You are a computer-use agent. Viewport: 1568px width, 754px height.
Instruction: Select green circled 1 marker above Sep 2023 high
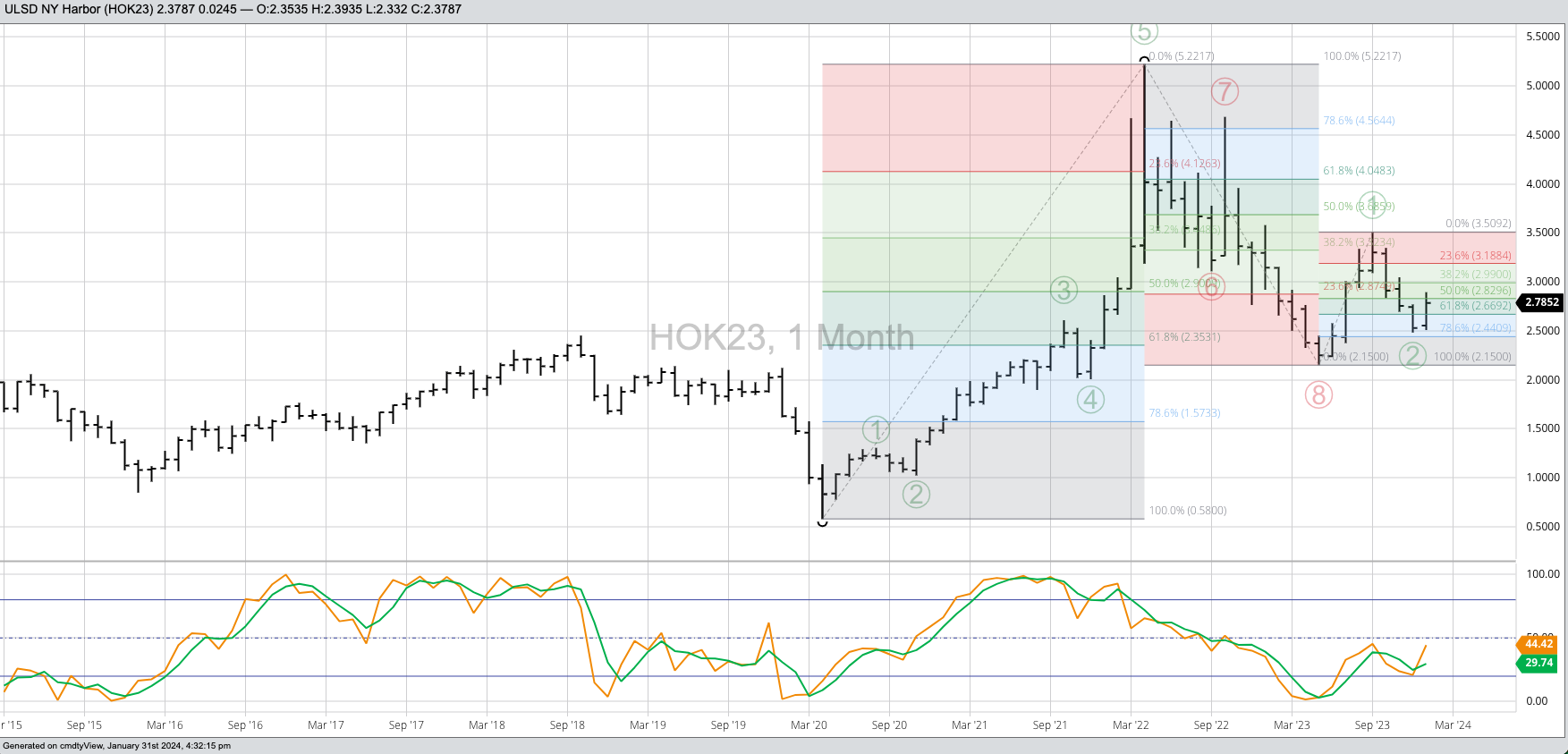click(1372, 205)
